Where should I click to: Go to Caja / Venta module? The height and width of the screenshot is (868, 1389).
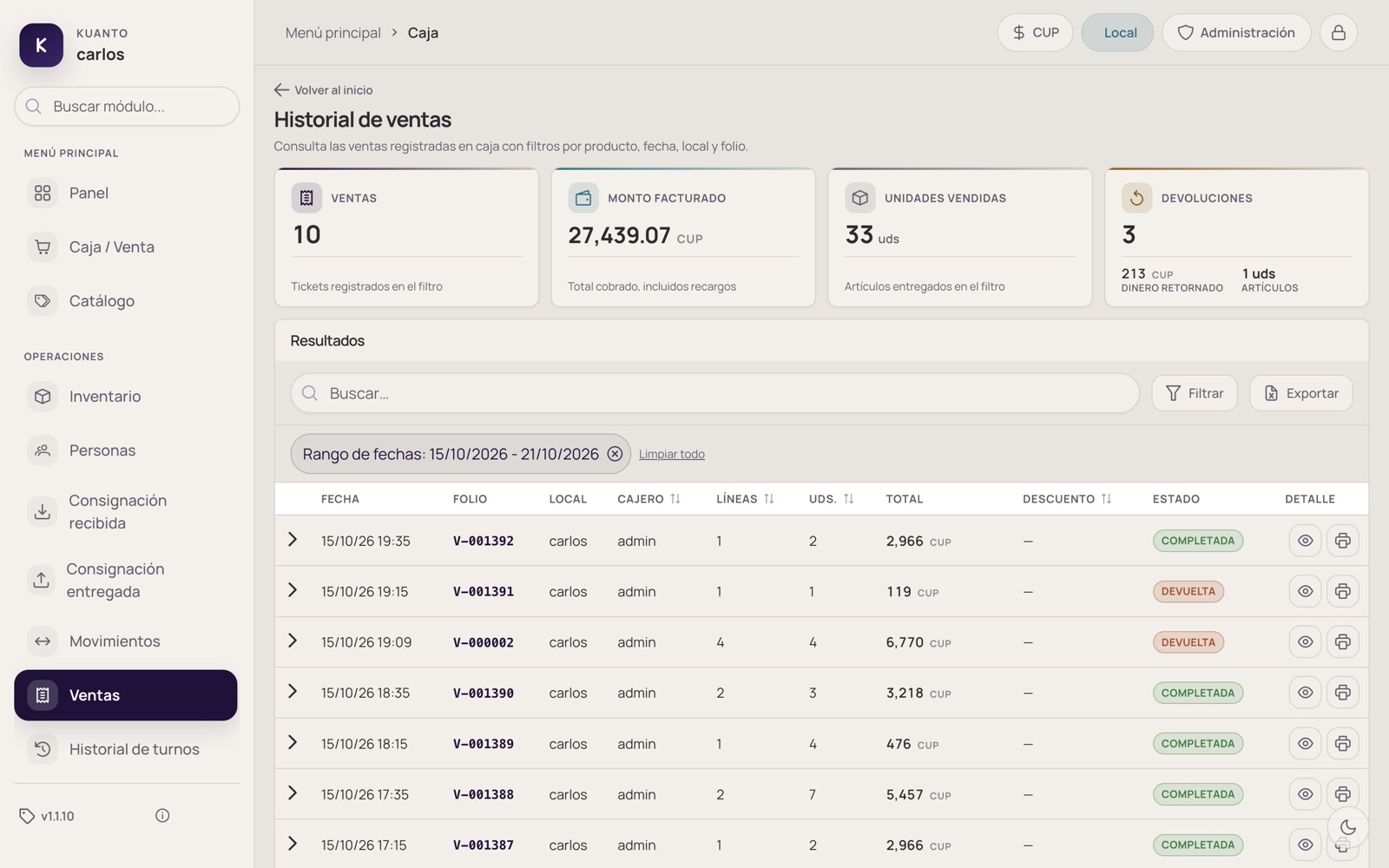click(126, 247)
